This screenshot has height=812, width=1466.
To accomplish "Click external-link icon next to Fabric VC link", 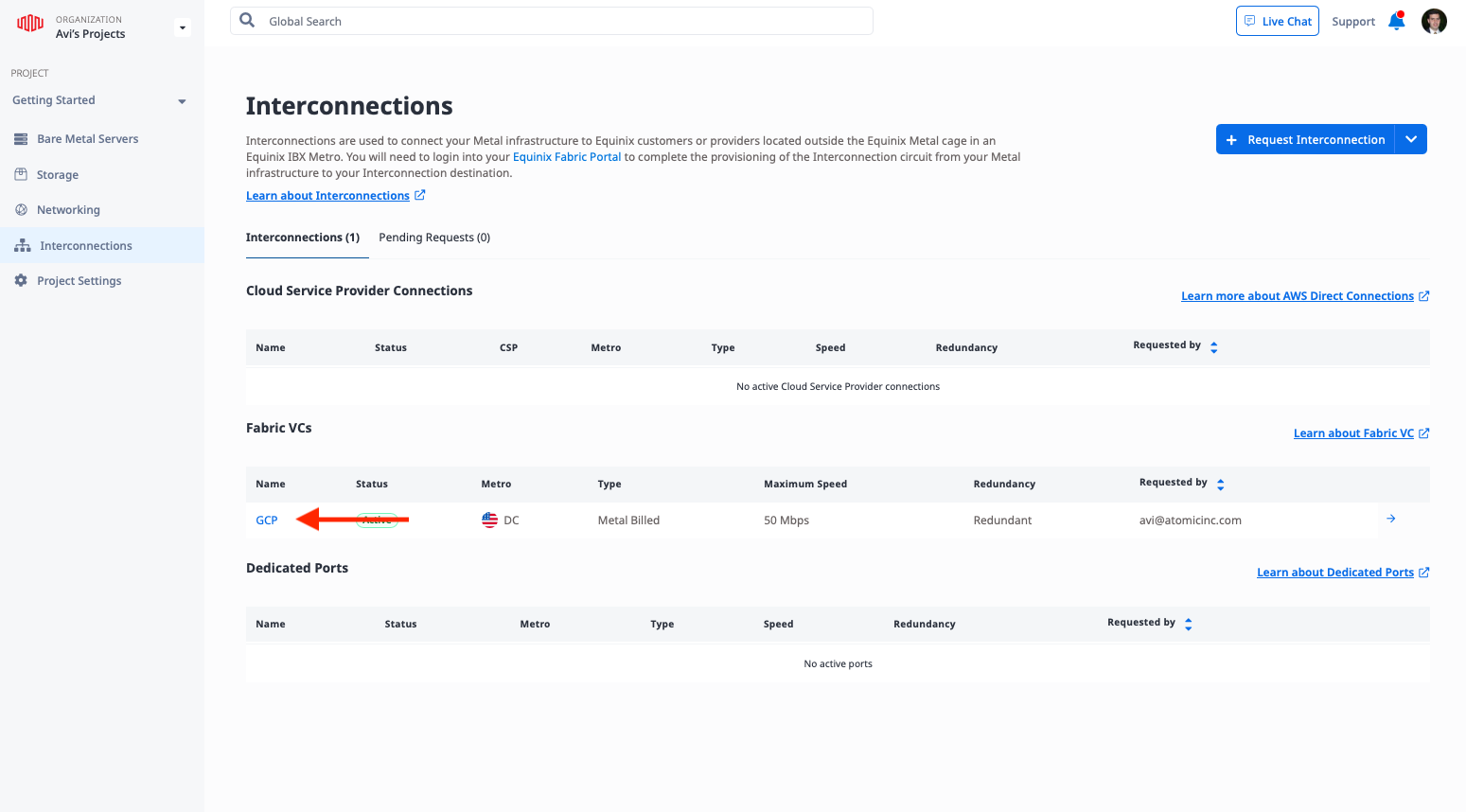I will (1424, 433).
